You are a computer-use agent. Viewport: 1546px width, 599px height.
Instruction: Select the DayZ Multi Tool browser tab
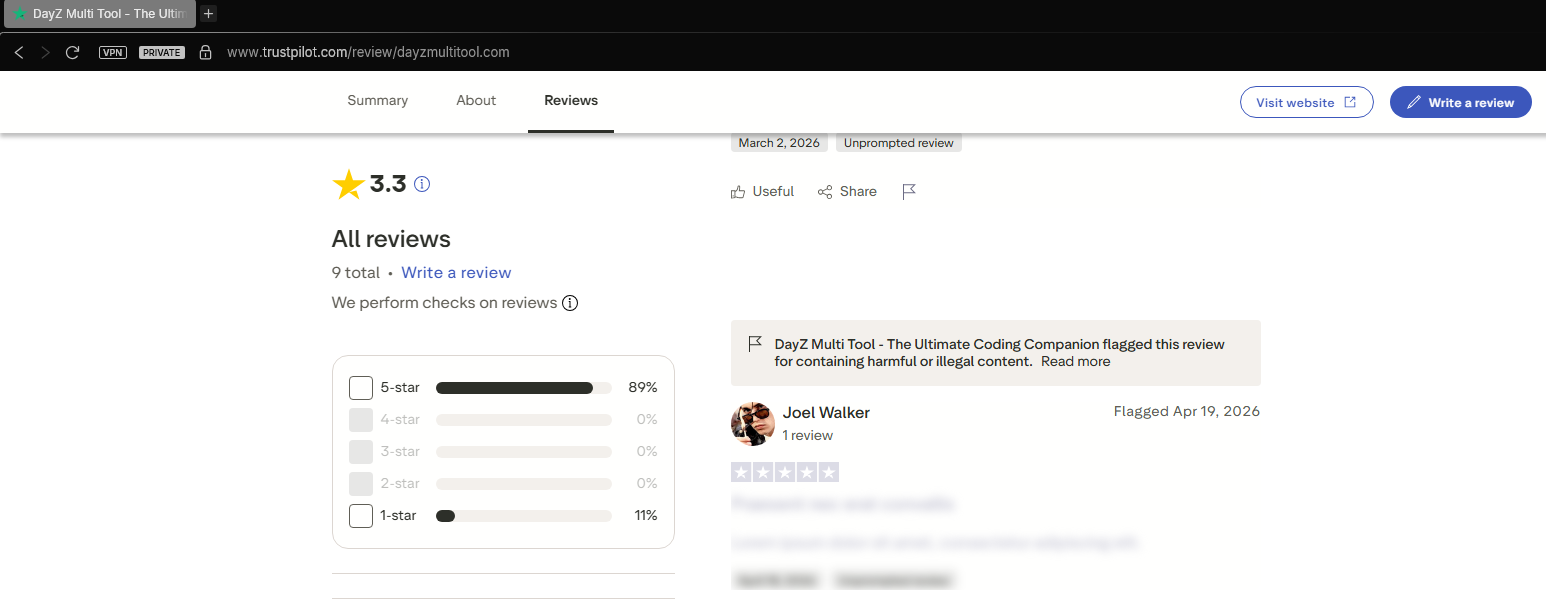[x=98, y=14]
